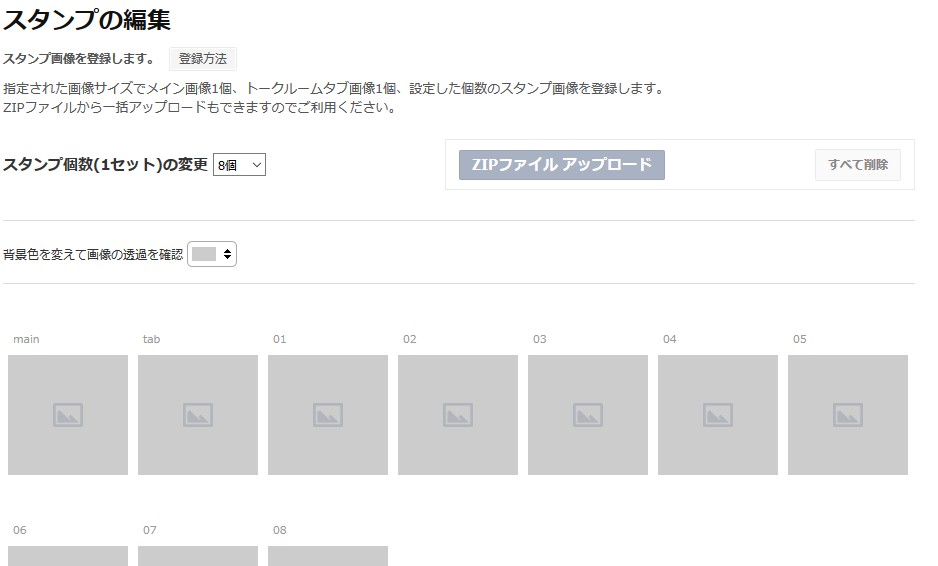The width and height of the screenshot is (938, 566).
Task: Open the 登録方法 help button
Action: tap(203, 59)
